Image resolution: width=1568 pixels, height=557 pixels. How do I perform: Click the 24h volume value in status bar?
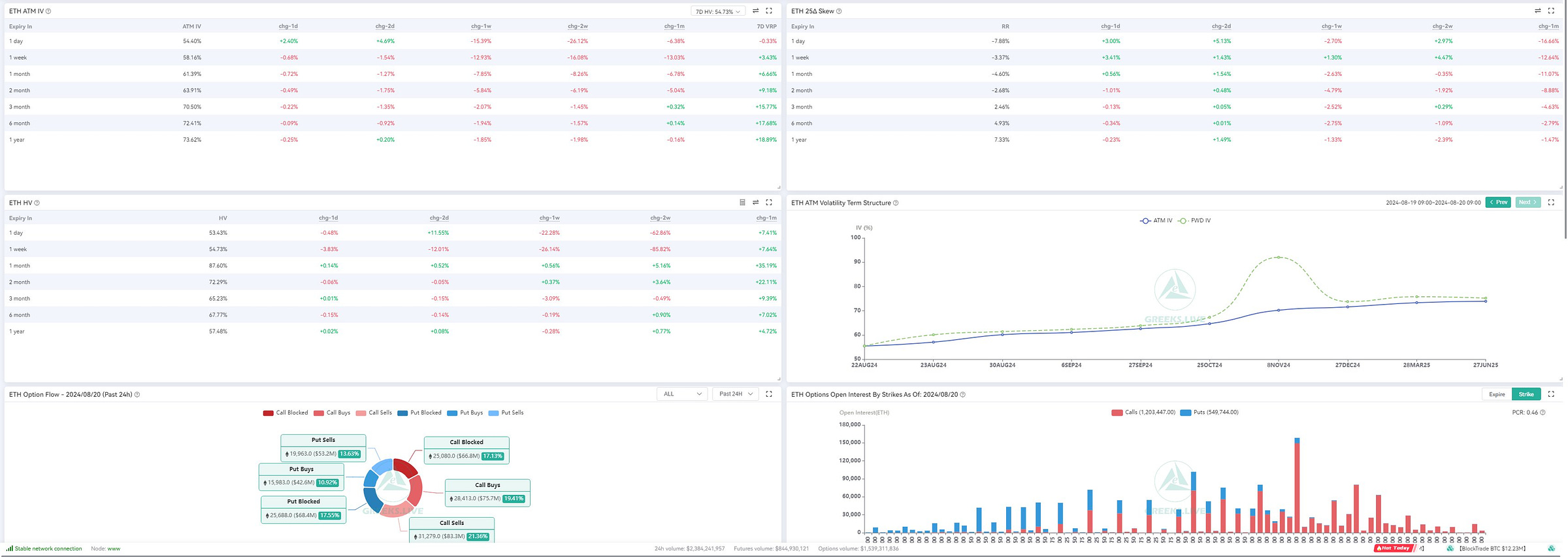click(x=689, y=549)
